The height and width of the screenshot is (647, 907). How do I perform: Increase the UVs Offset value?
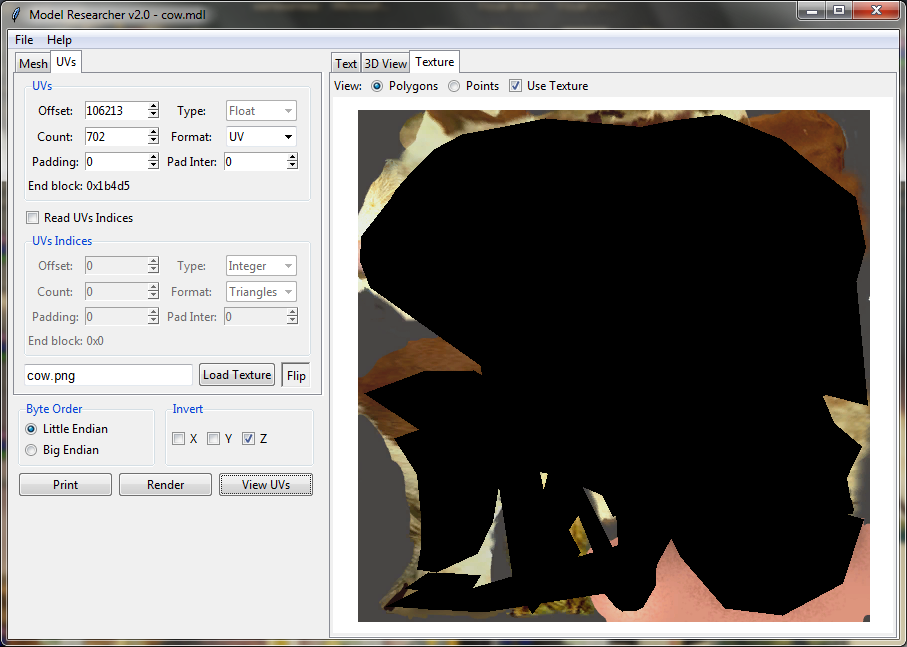pos(153,106)
